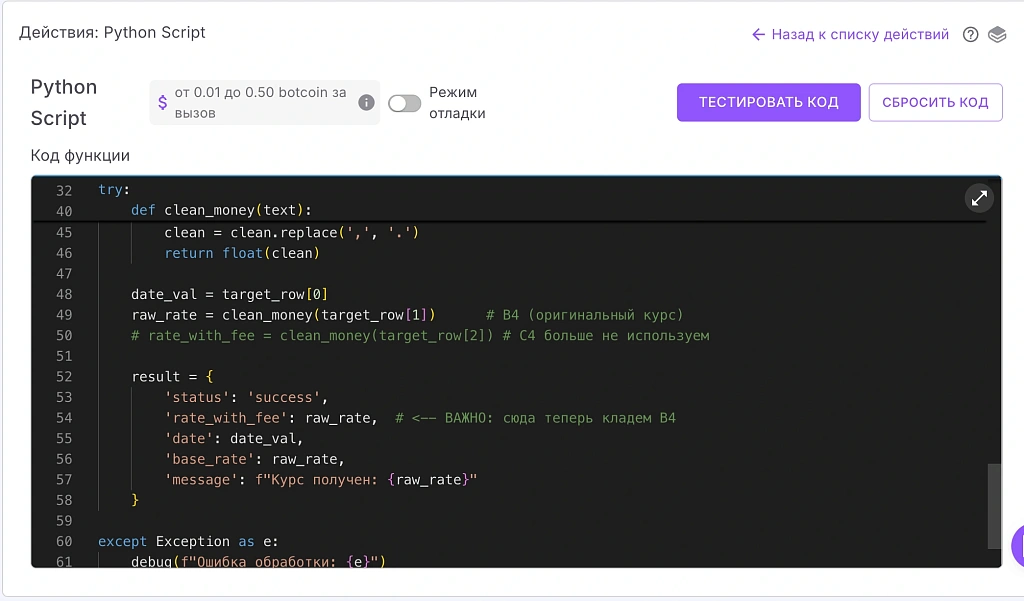Toggle the Режим отладки switch
The width and height of the screenshot is (1024, 601).
pos(404,103)
